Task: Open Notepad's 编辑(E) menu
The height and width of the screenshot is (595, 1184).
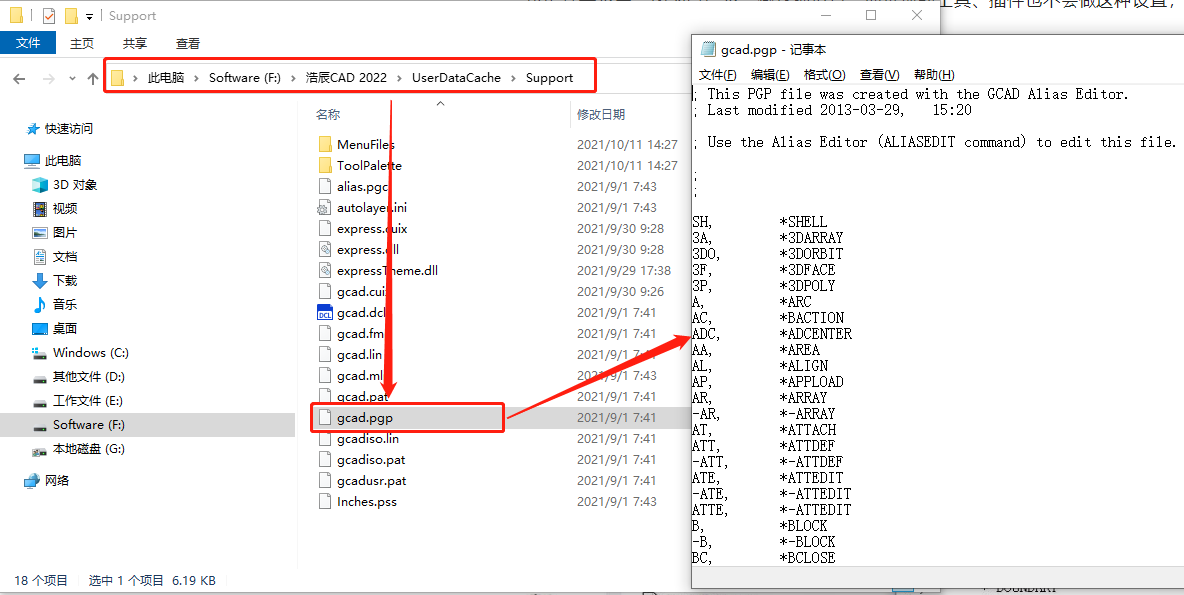Action: click(x=770, y=74)
